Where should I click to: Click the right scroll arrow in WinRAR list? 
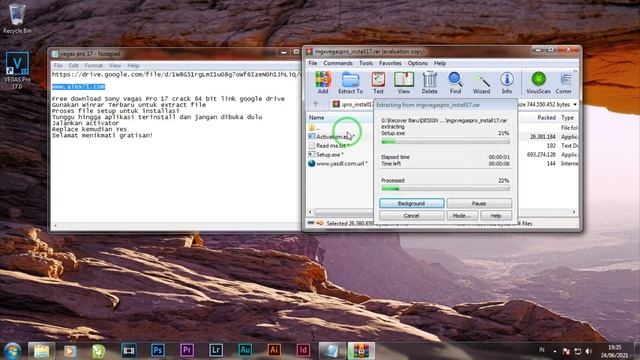pos(574,212)
